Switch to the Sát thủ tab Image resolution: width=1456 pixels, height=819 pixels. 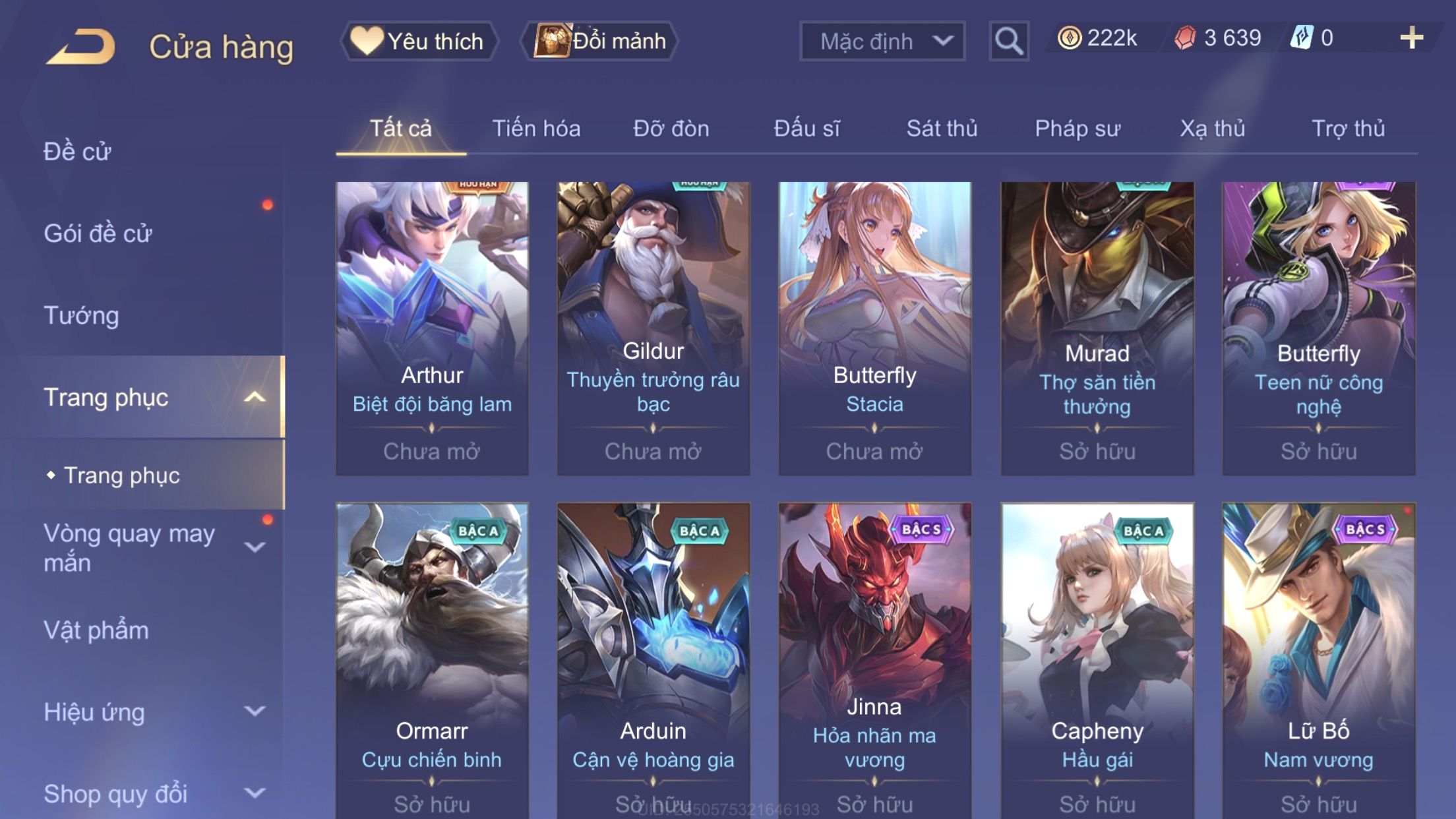942,128
